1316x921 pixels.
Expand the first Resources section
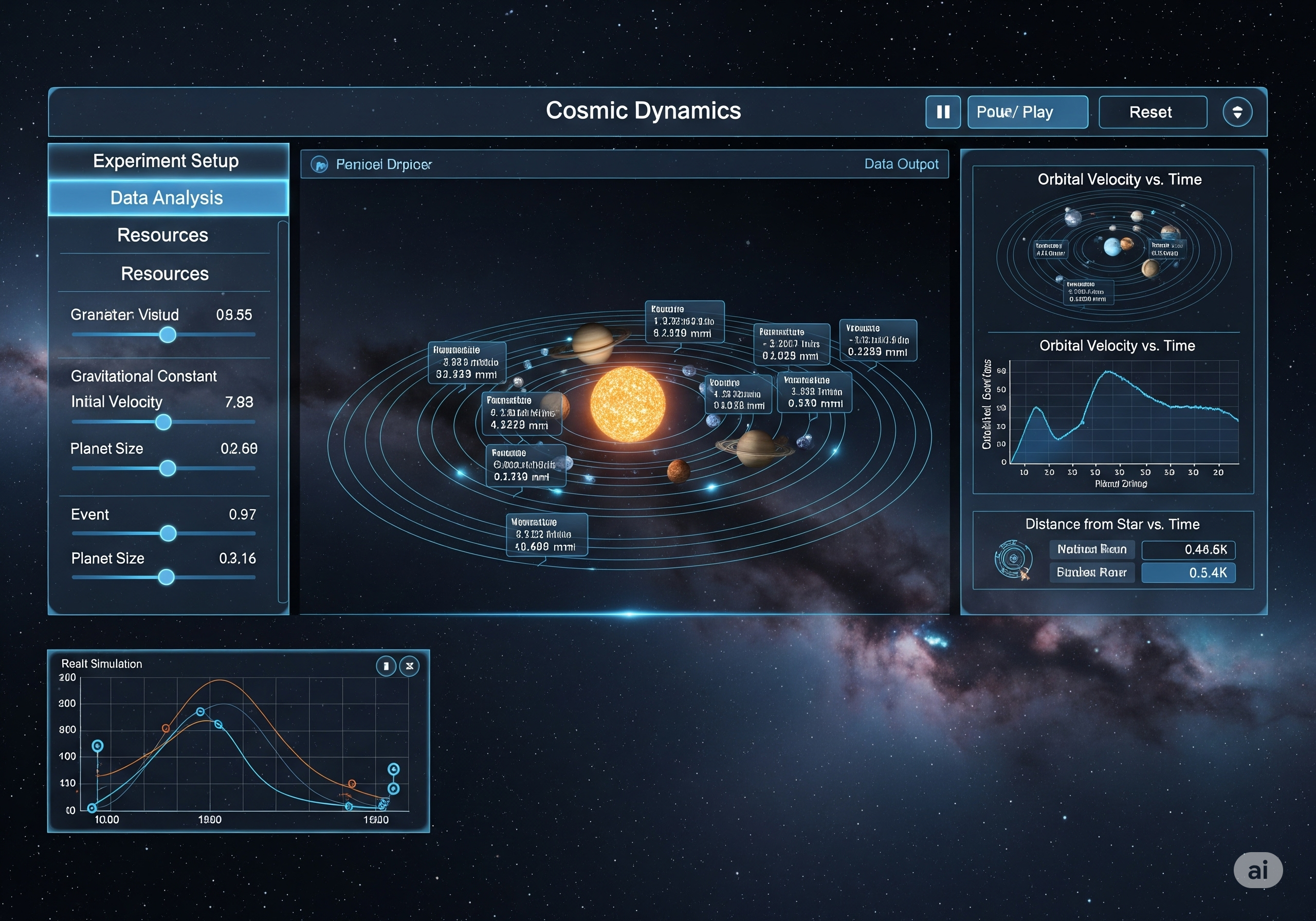click(x=163, y=235)
